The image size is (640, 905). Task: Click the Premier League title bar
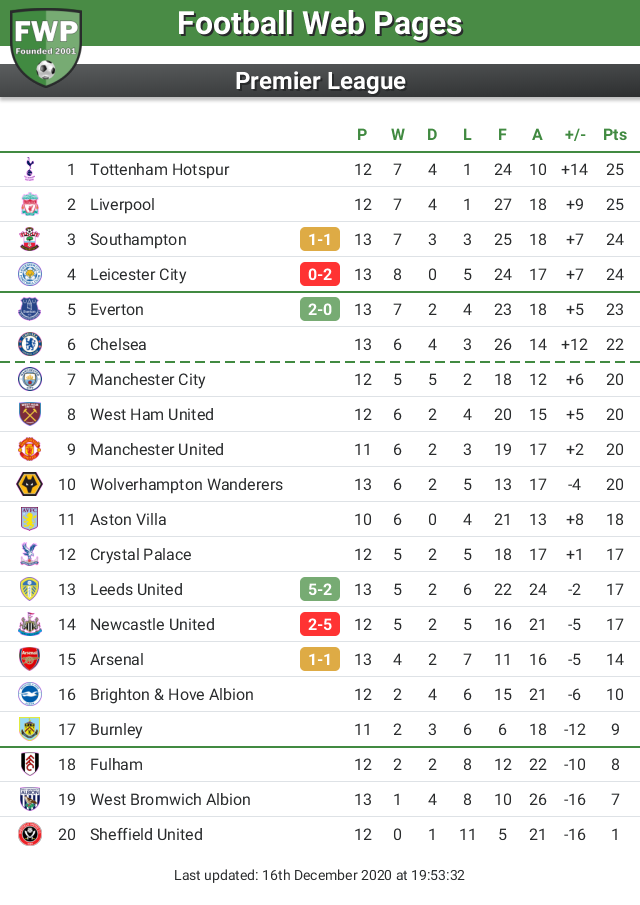coord(320,81)
